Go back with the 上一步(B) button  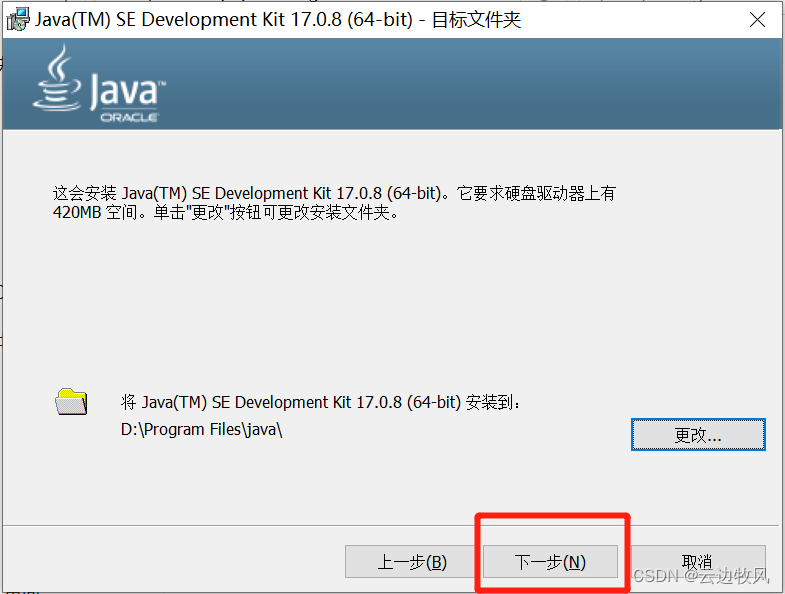(x=411, y=561)
